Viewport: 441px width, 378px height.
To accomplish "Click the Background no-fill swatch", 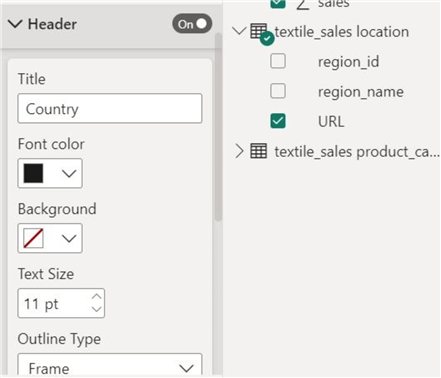I will pos(33,238).
